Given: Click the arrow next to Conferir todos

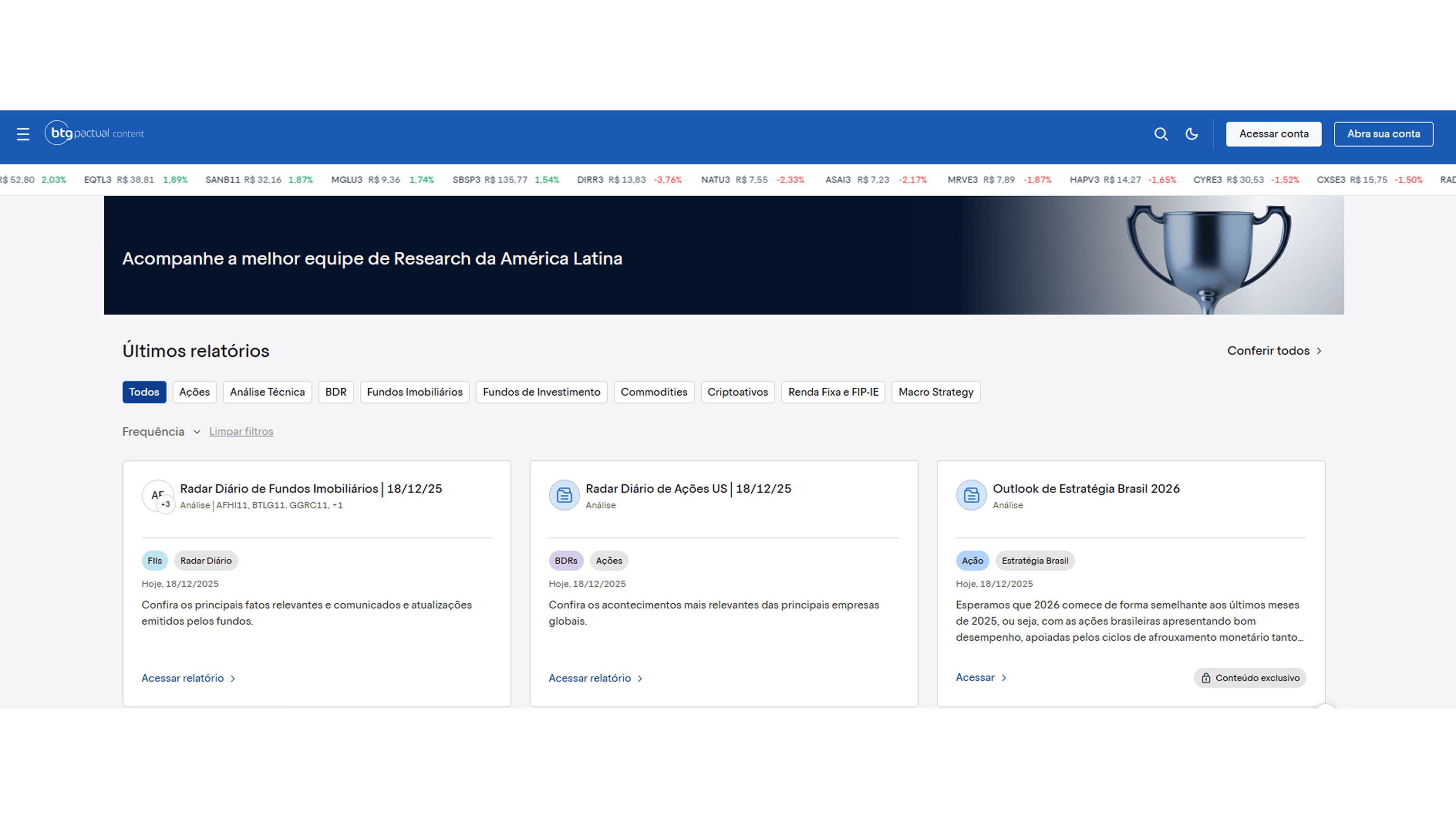Looking at the screenshot, I should pyautogui.click(x=1319, y=351).
